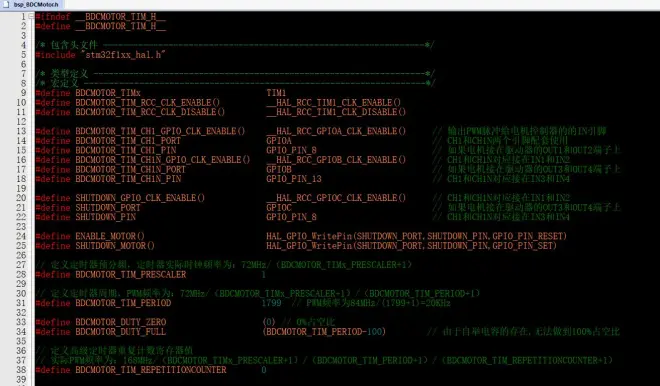
Task: Click BDCMOTOR_TIM_CH1N_PORT macro name
Action: (130, 170)
